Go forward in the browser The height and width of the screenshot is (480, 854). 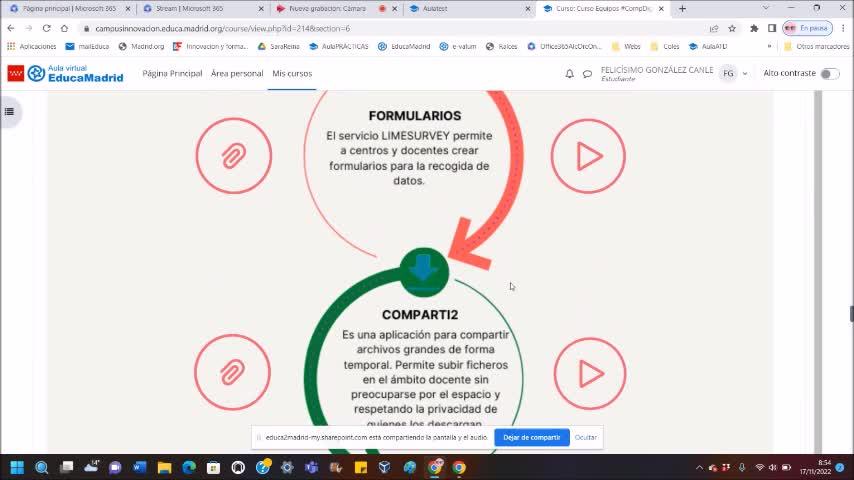pyautogui.click(x=28, y=28)
